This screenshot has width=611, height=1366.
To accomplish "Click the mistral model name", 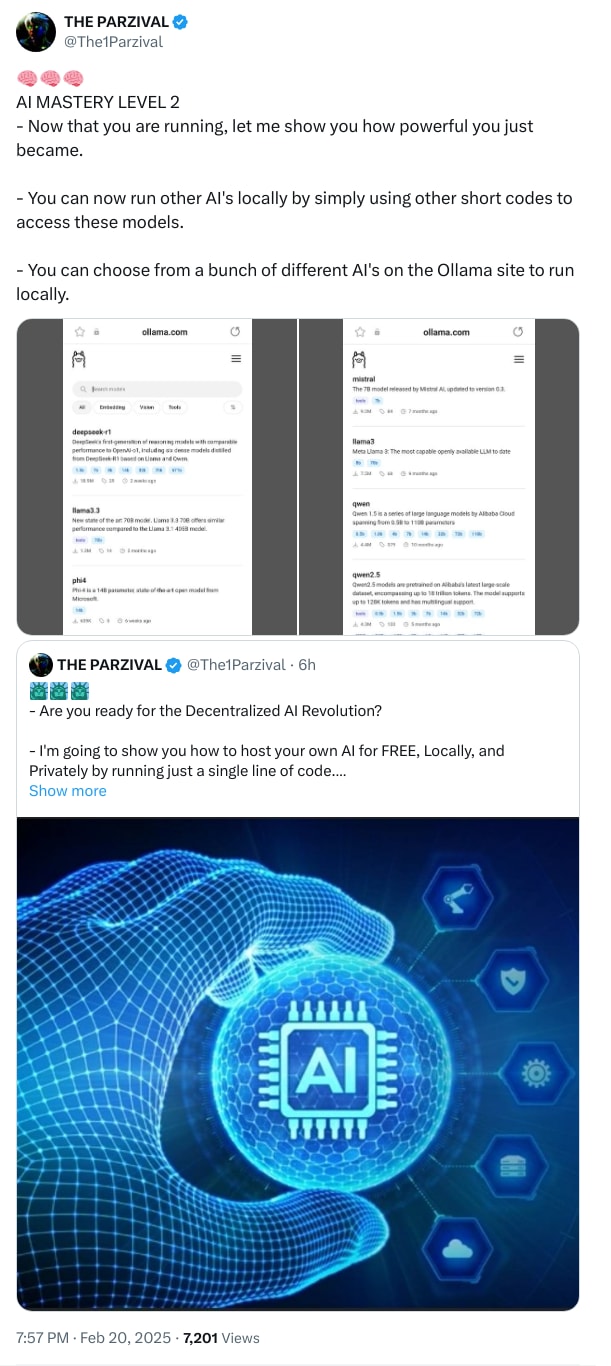I will pos(361,380).
